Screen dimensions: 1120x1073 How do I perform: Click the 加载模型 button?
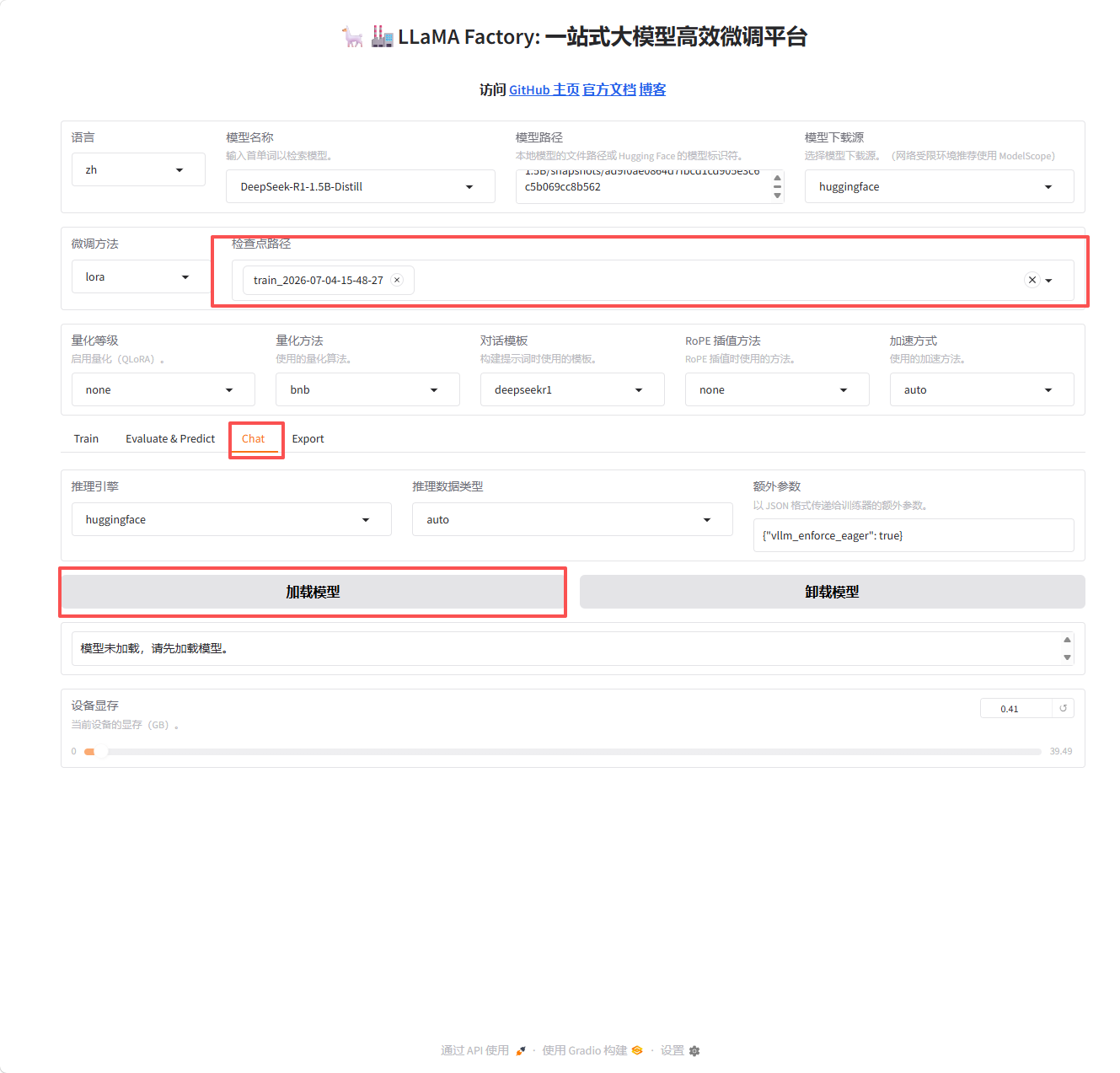click(x=313, y=592)
